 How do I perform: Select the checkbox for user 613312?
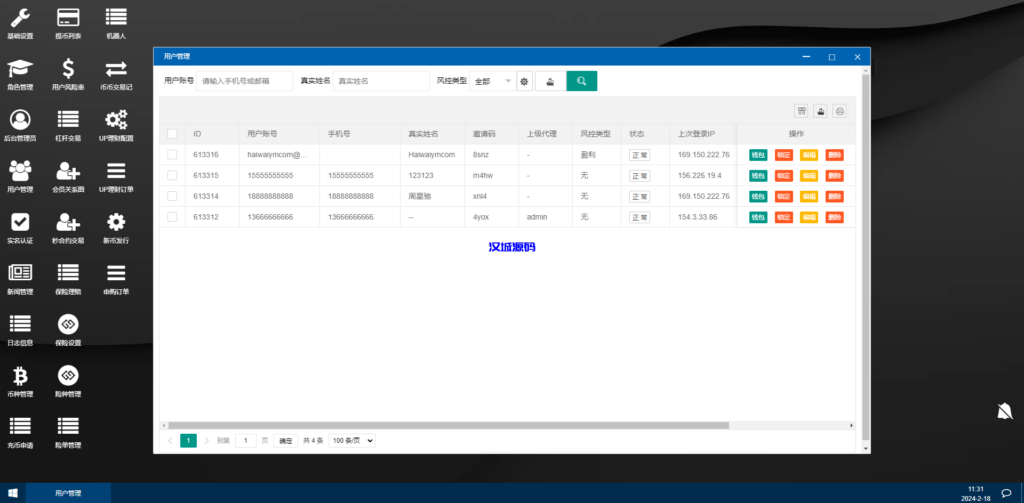pyautogui.click(x=172, y=216)
